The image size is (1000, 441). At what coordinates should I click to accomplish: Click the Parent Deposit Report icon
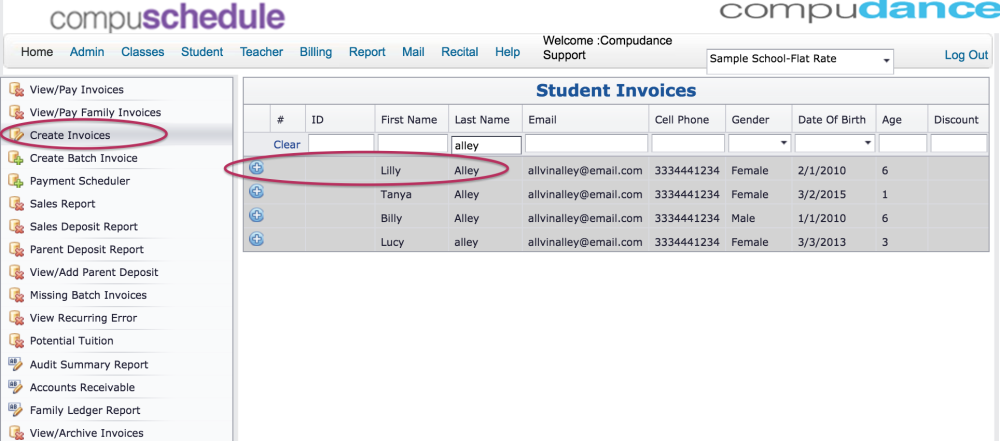tap(16, 250)
